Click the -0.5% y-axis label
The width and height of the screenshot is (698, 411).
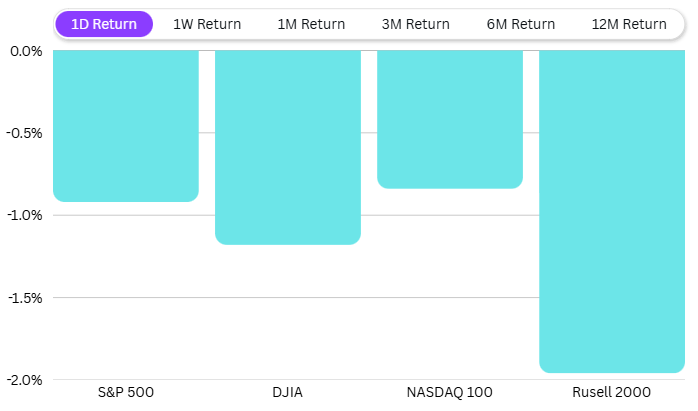[24, 133]
